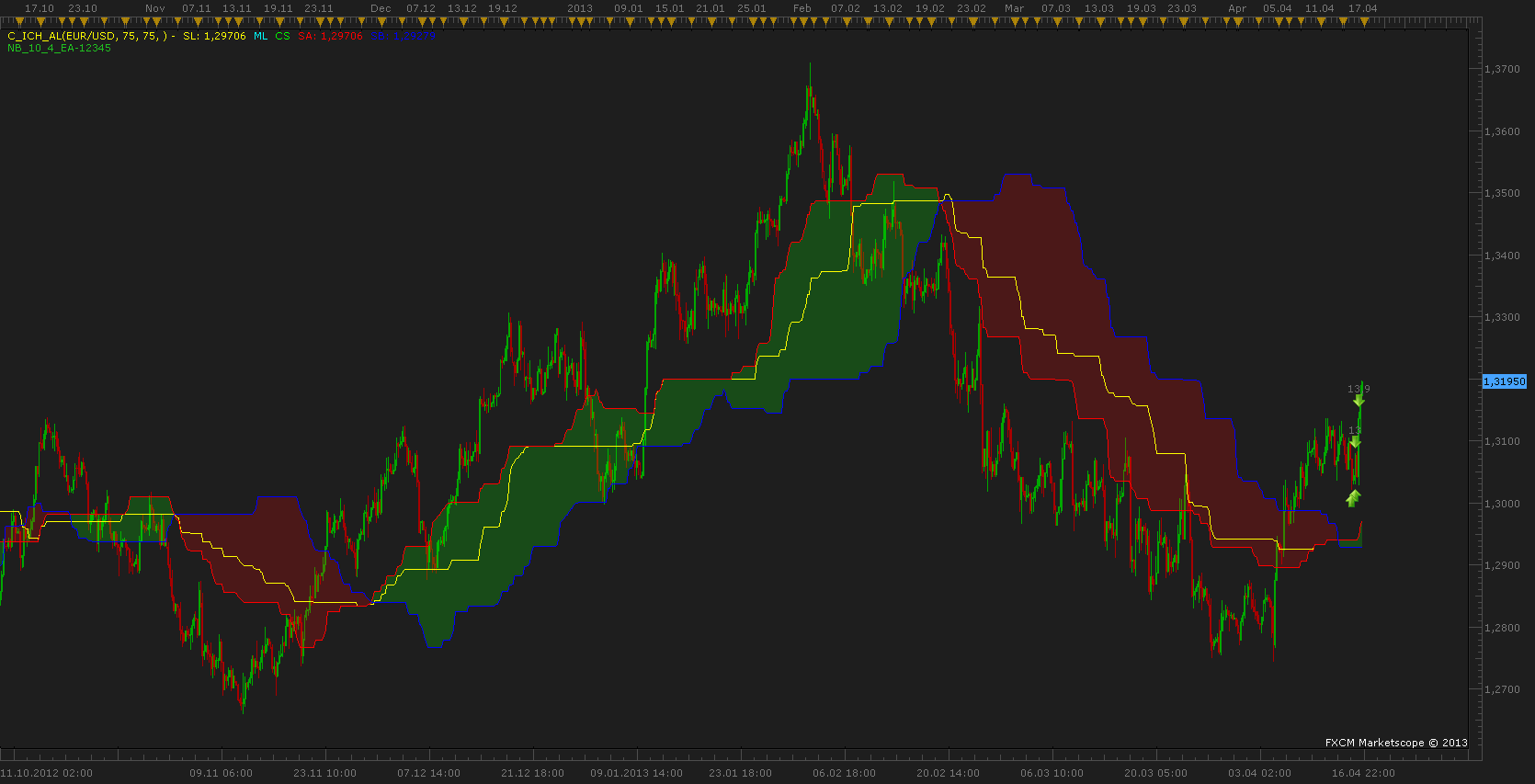Click the 21.01 date on top timeline
The image size is (1535, 784).
point(711,8)
